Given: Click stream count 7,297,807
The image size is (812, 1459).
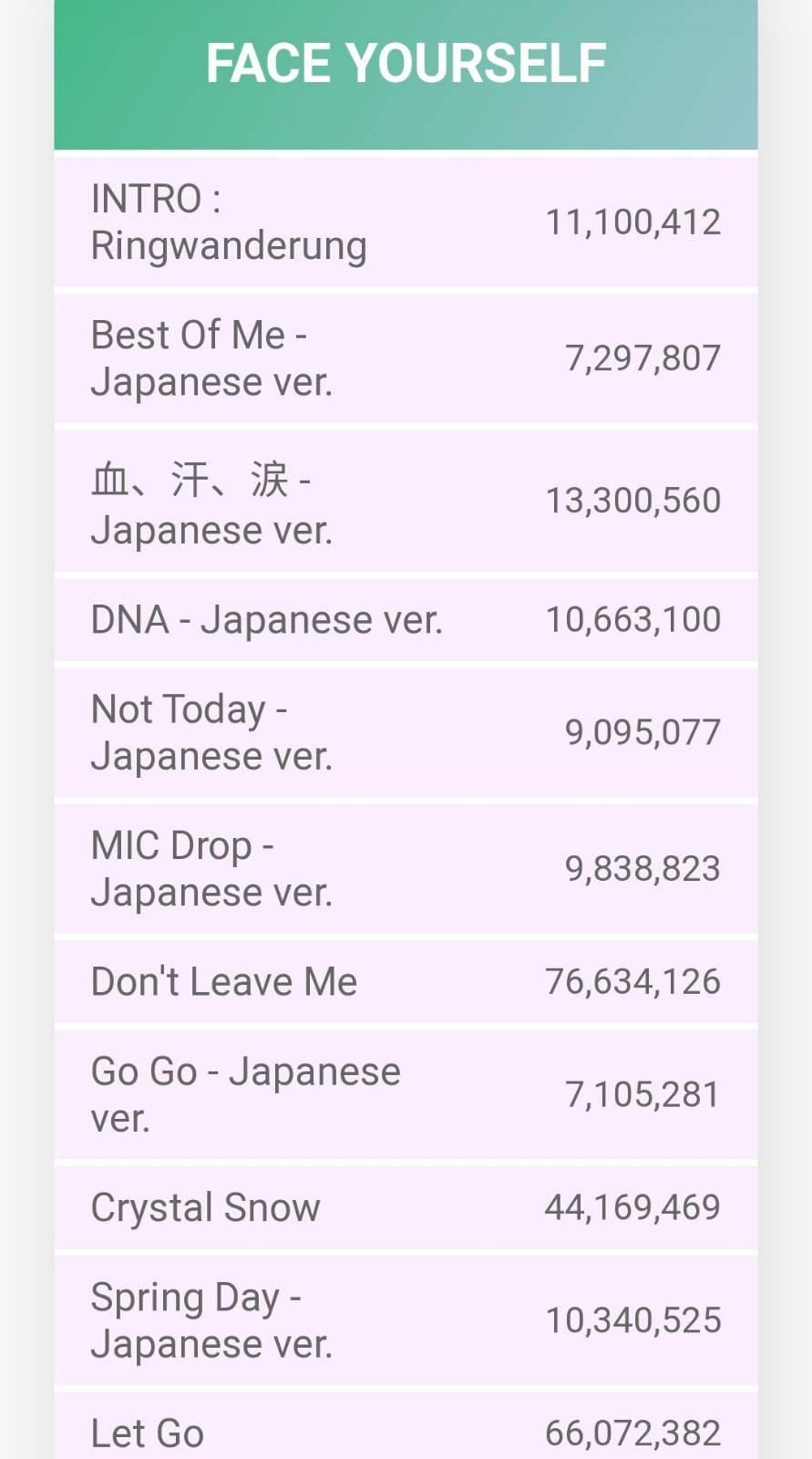Looking at the screenshot, I should click(x=642, y=358).
